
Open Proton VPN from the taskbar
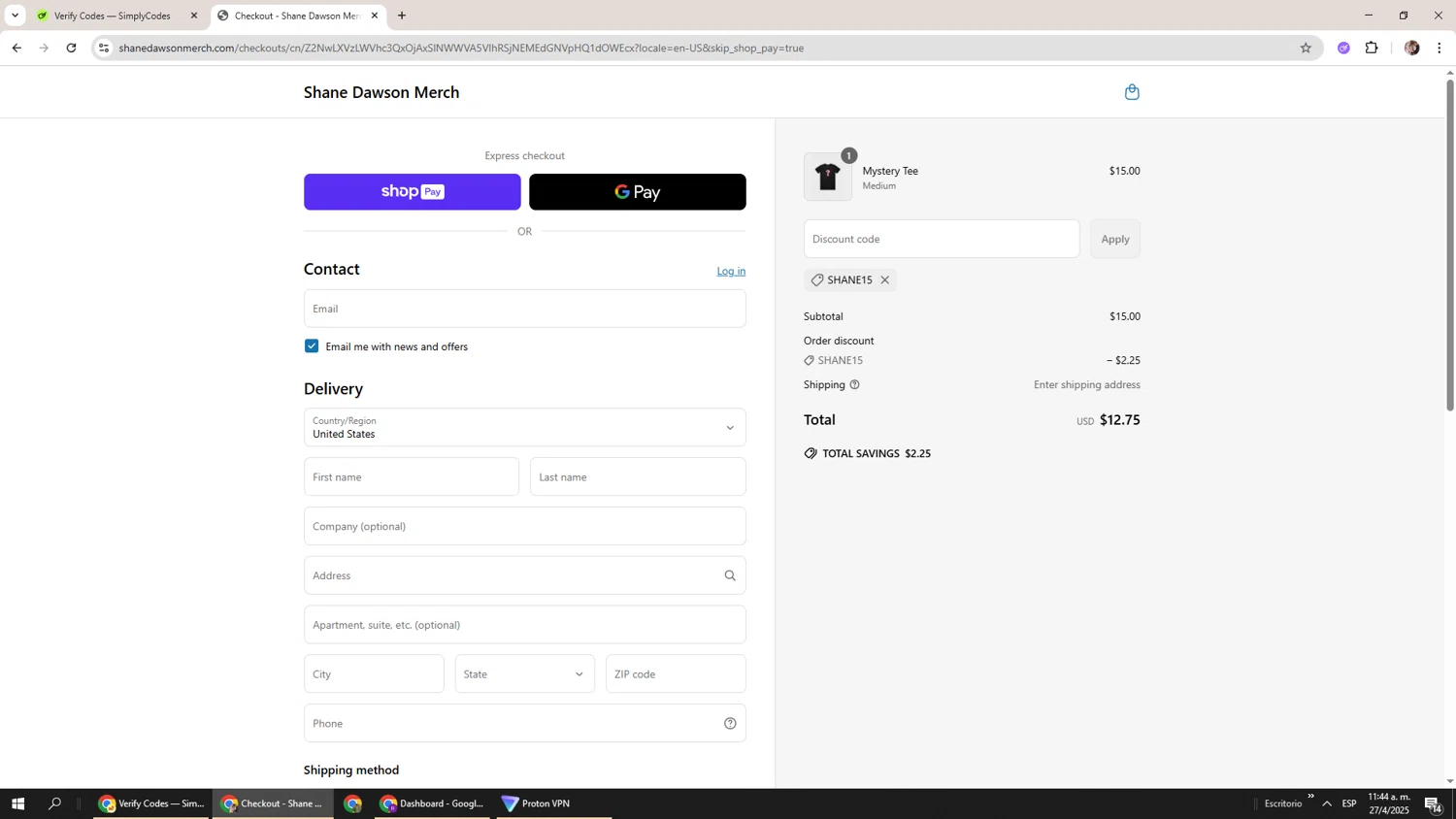pyautogui.click(x=554, y=803)
